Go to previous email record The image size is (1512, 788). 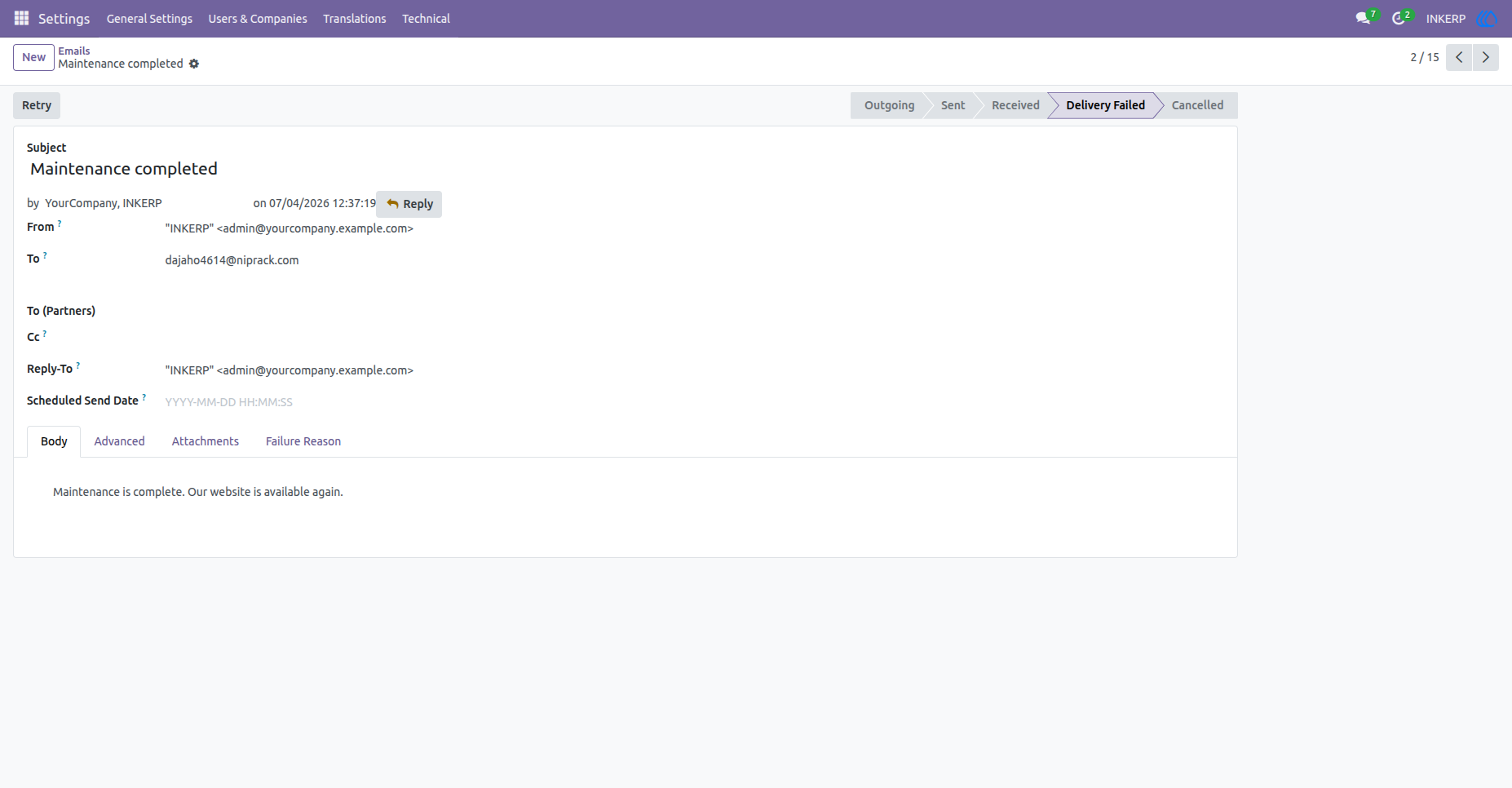[x=1459, y=57]
